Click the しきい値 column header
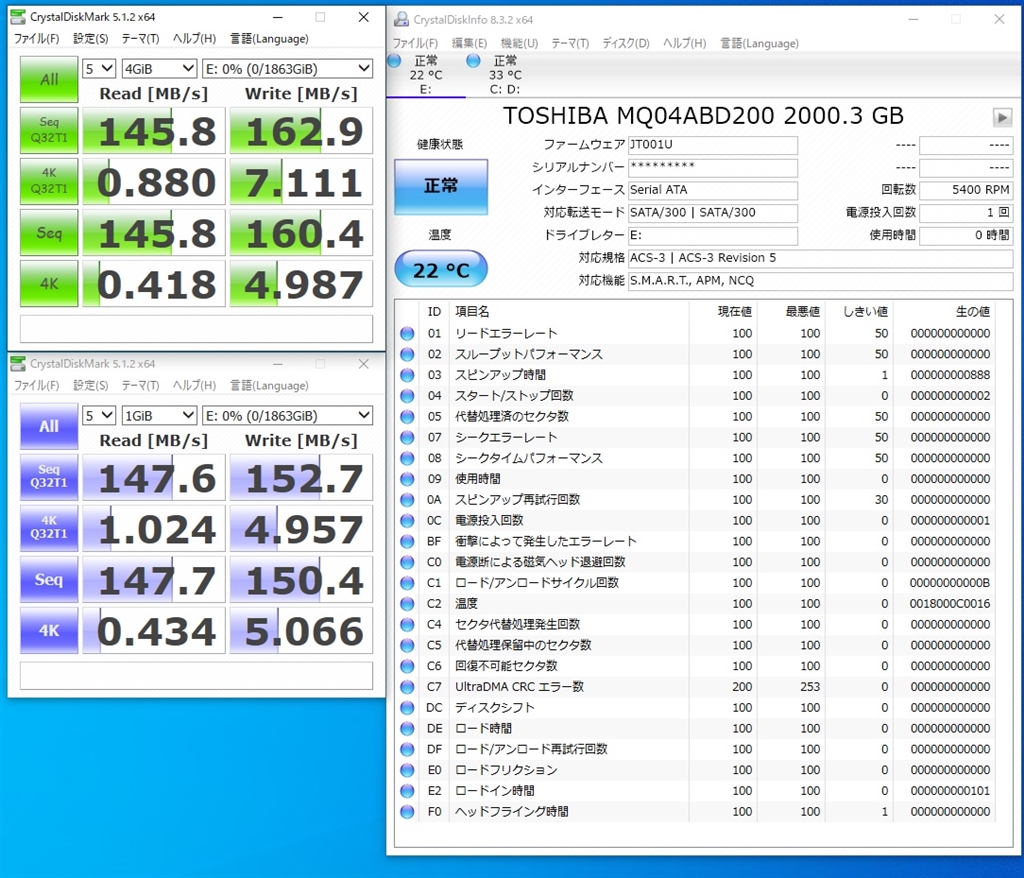 (x=865, y=312)
